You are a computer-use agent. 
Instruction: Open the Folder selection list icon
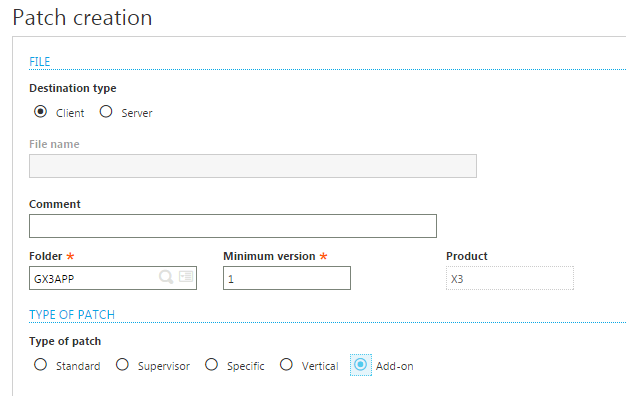point(186,276)
